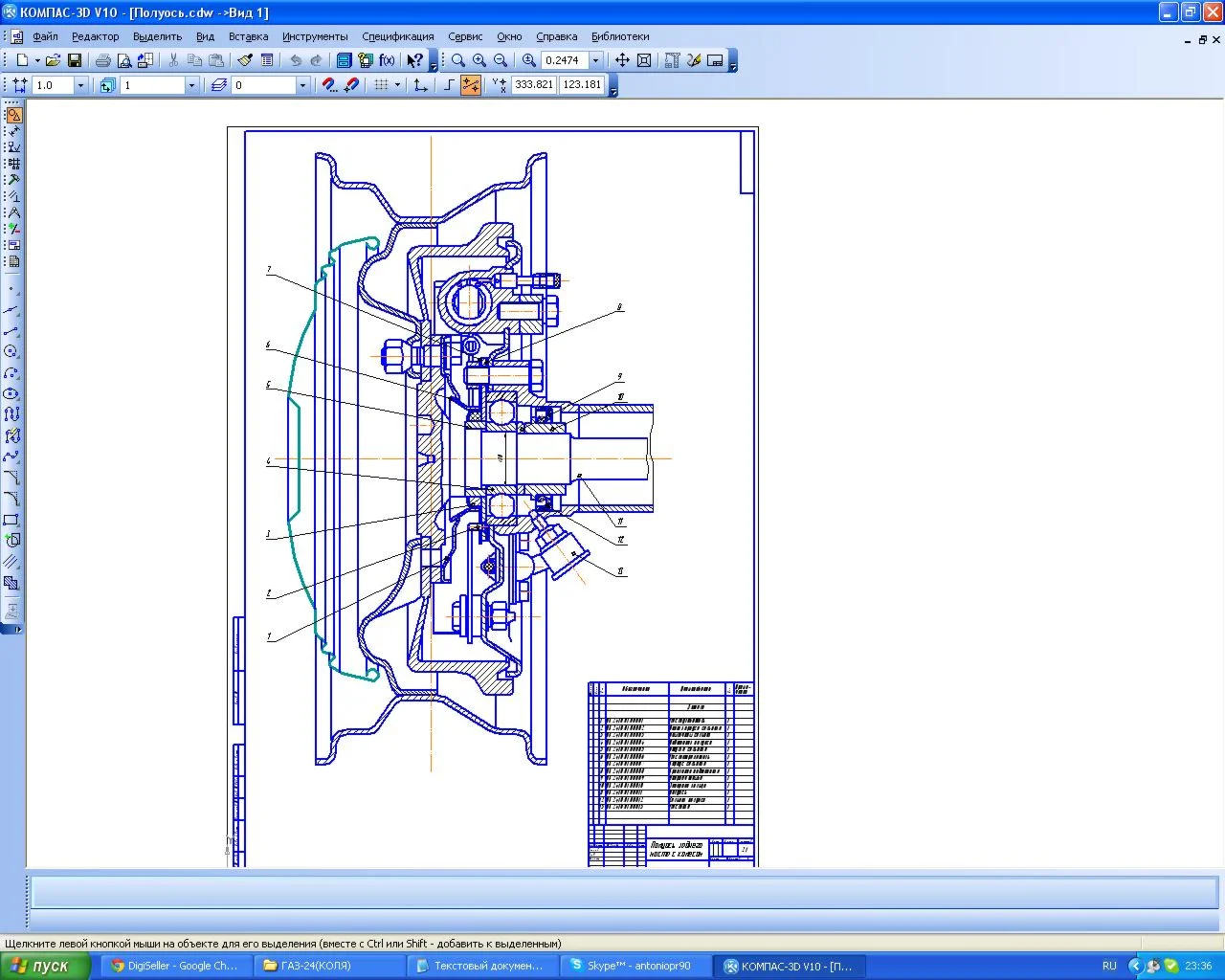Open the cursor step 1.0 dropdown
Viewport: 1225px width, 980px height.
(80, 85)
